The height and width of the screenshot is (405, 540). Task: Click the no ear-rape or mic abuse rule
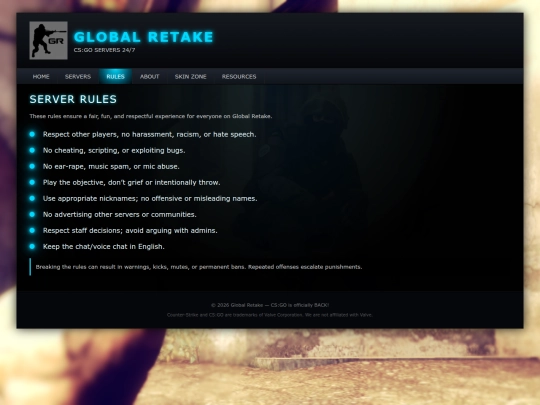[111, 166]
